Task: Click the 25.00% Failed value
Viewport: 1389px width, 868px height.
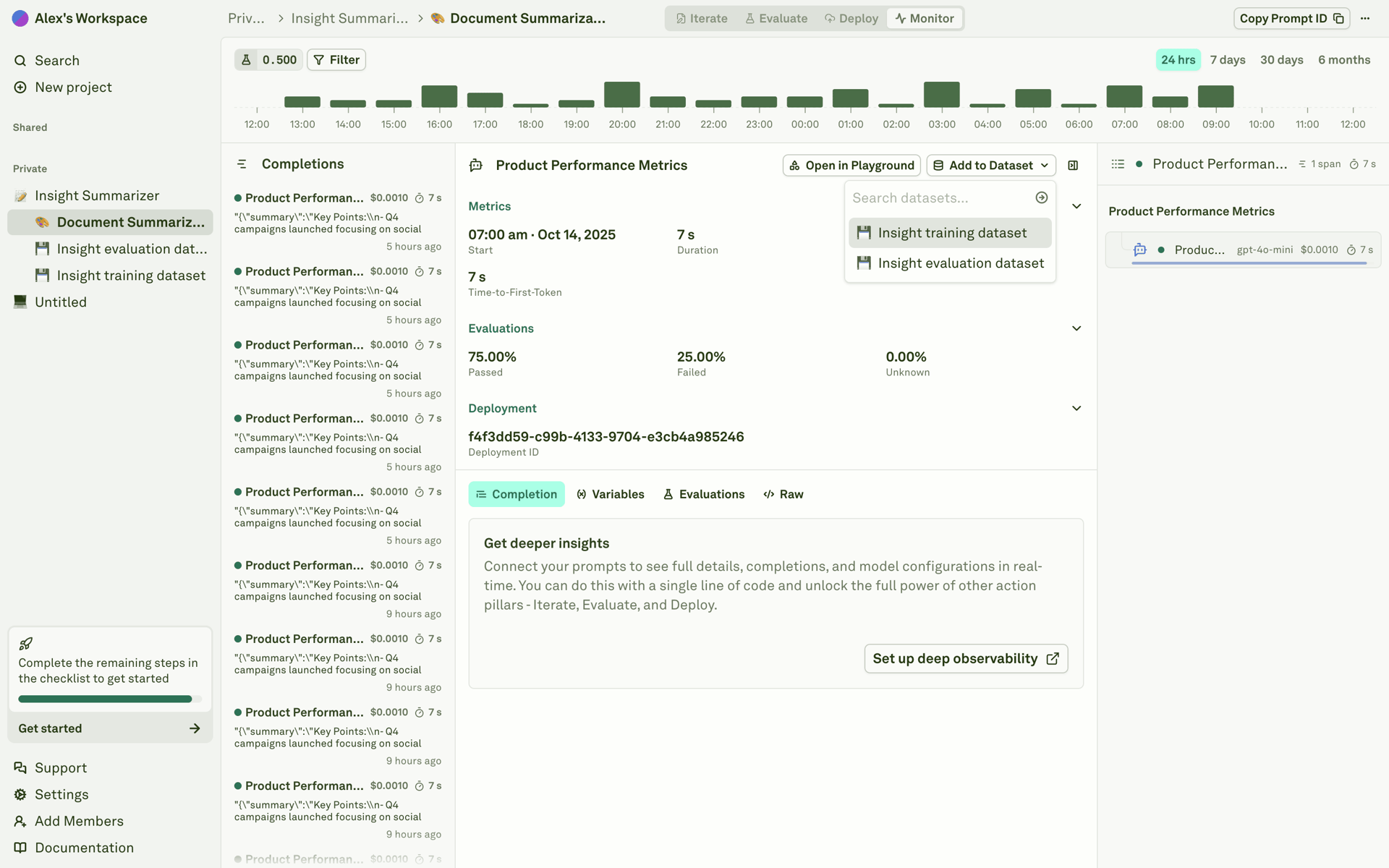Action: 701,357
